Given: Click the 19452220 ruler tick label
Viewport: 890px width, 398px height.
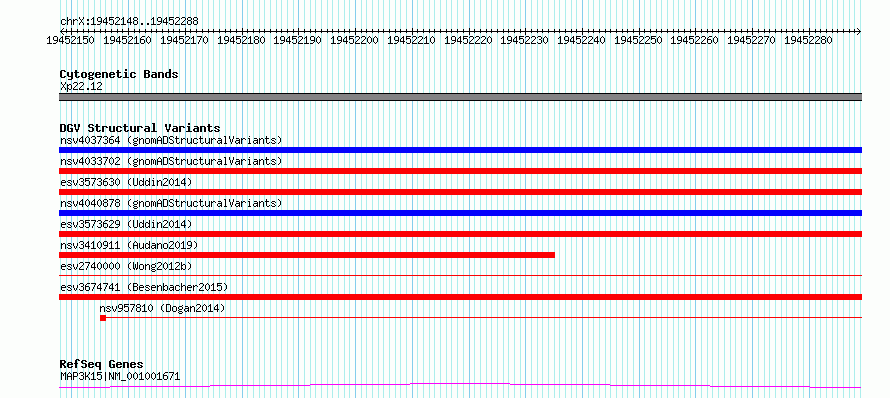Looking at the screenshot, I should (x=468, y=40).
